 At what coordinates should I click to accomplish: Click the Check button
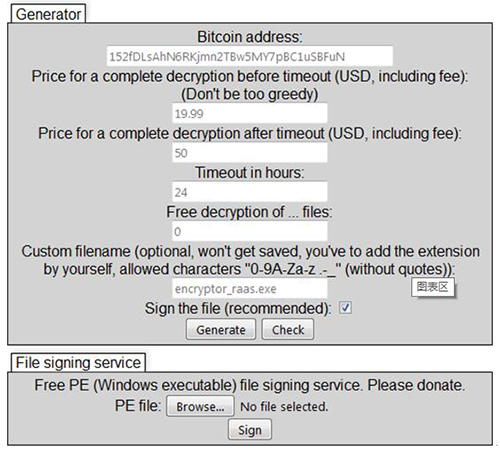[x=288, y=329]
